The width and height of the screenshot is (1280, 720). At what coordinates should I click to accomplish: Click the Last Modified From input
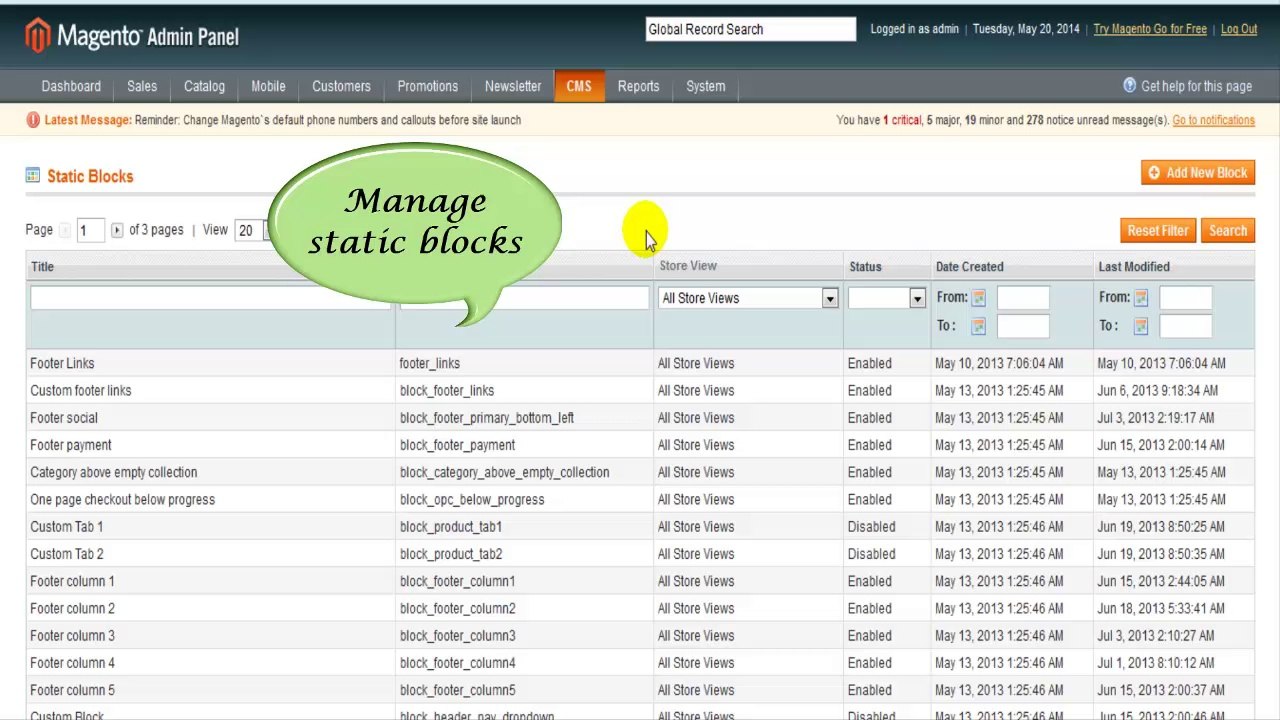pyautogui.click(x=1186, y=297)
